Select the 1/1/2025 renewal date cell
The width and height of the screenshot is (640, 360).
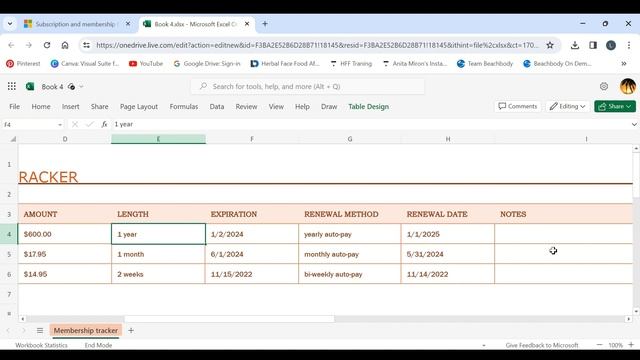tap(447, 234)
